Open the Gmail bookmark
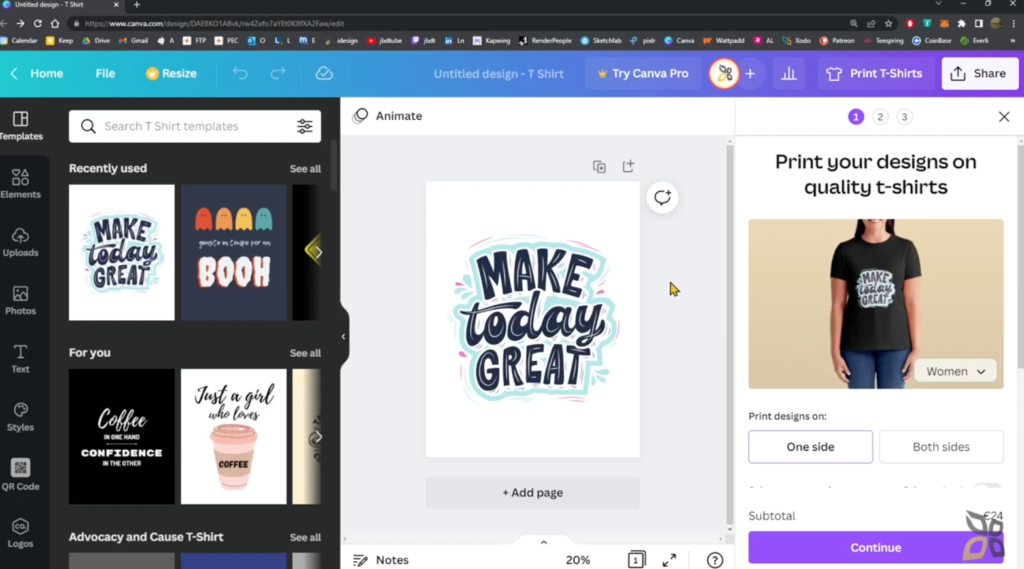The width and height of the screenshot is (1024, 569). pyautogui.click(x=134, y=41)
